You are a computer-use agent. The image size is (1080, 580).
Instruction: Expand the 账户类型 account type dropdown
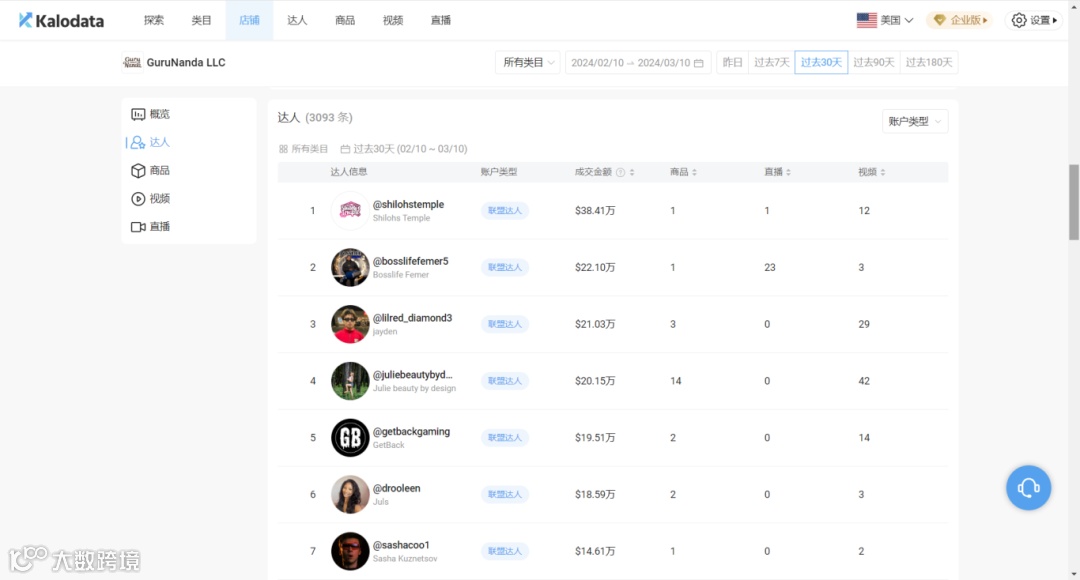click(915, 121)
